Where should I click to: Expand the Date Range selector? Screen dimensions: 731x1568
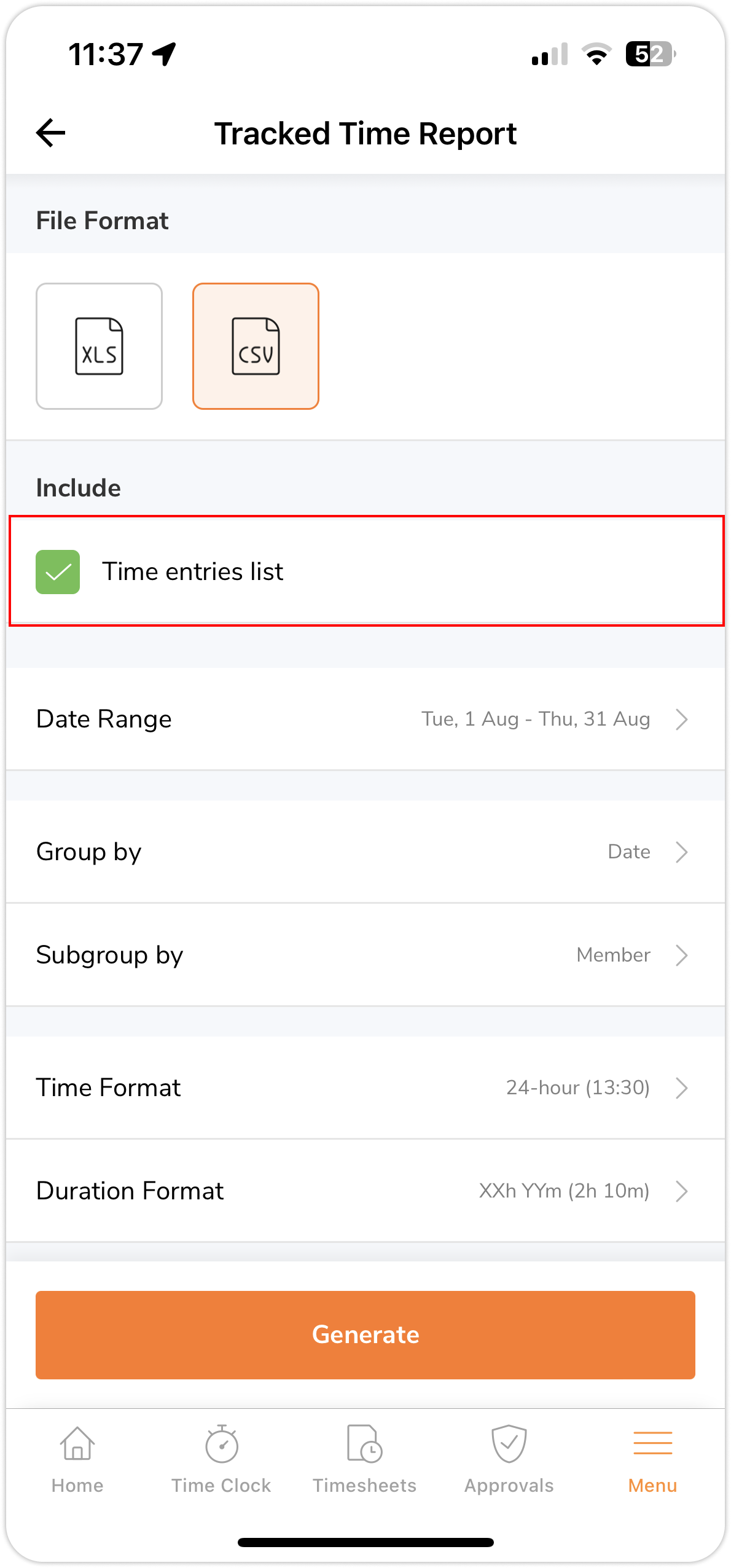click(365, 719)
